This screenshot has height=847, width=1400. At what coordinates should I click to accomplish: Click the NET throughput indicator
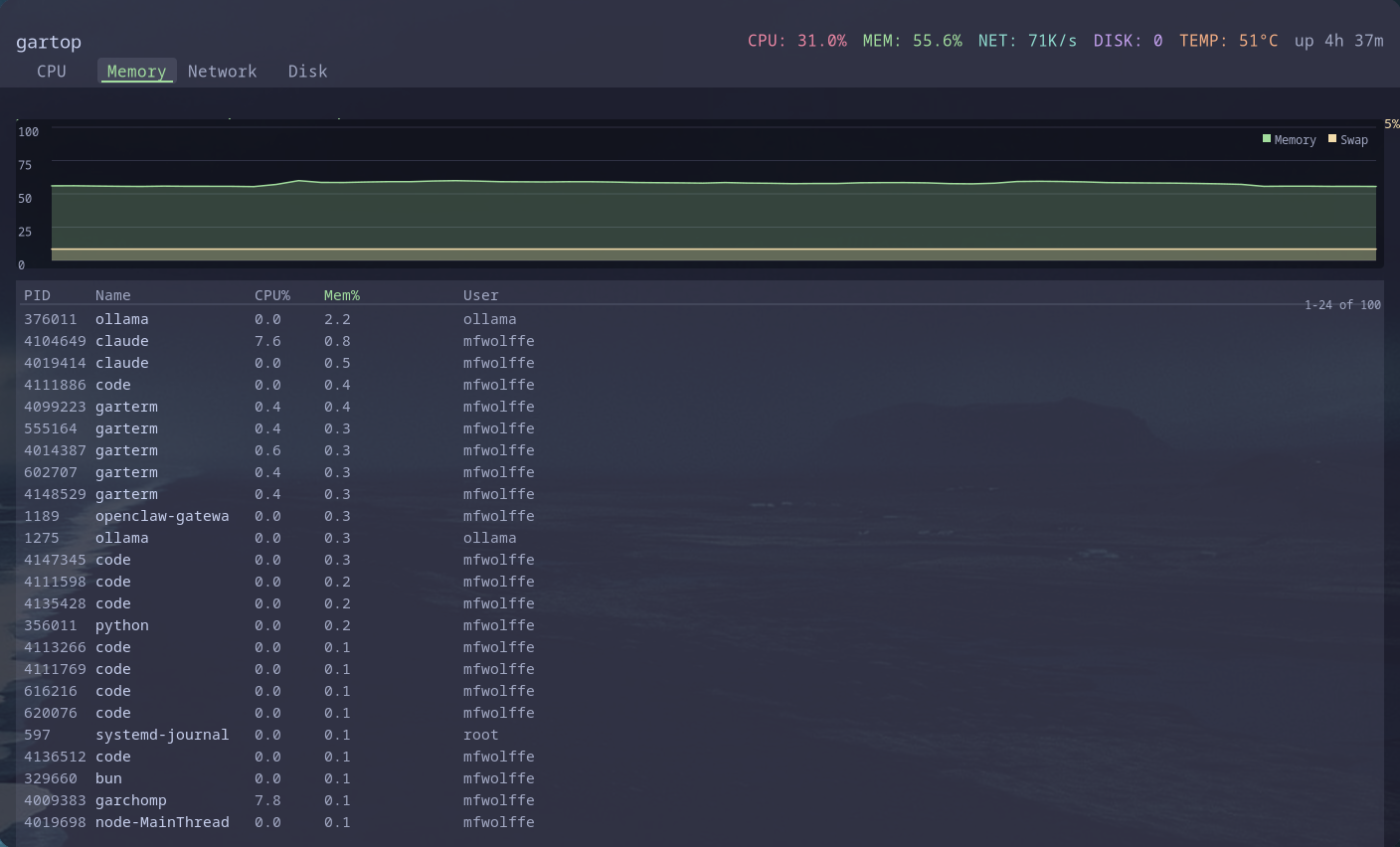[x=1026, y=41]
